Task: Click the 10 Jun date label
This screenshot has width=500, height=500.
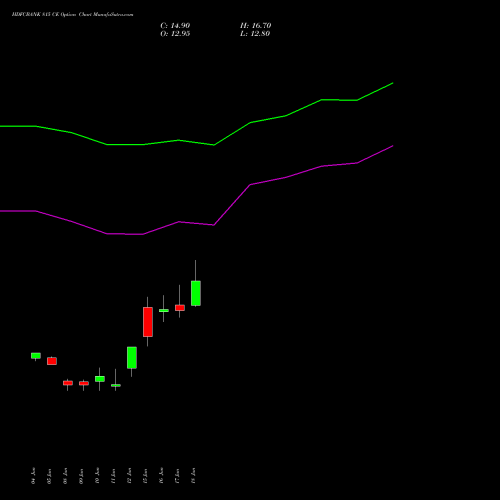Action: point(97,476)
